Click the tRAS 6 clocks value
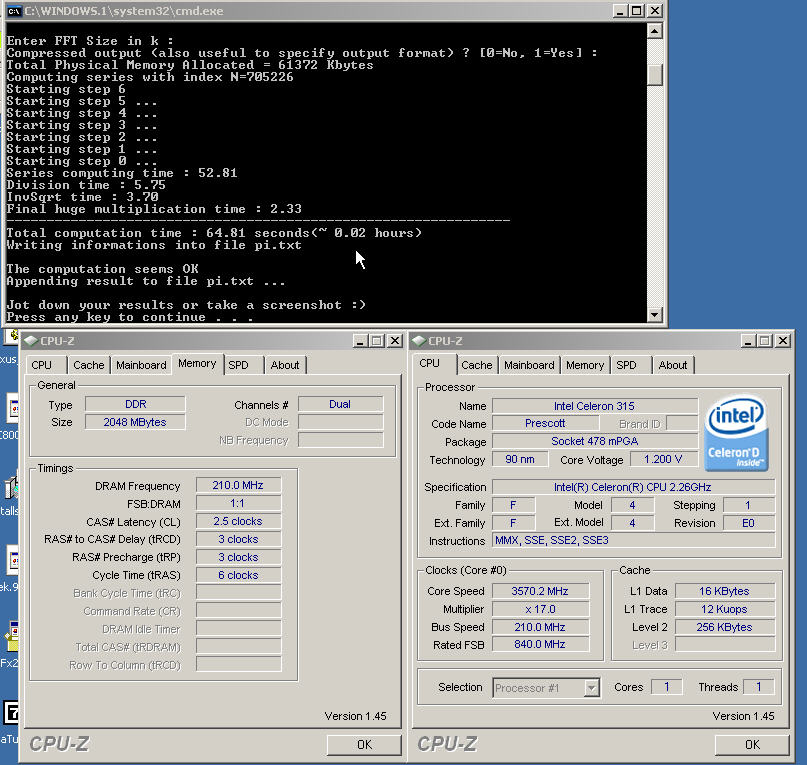 (238, 576)
